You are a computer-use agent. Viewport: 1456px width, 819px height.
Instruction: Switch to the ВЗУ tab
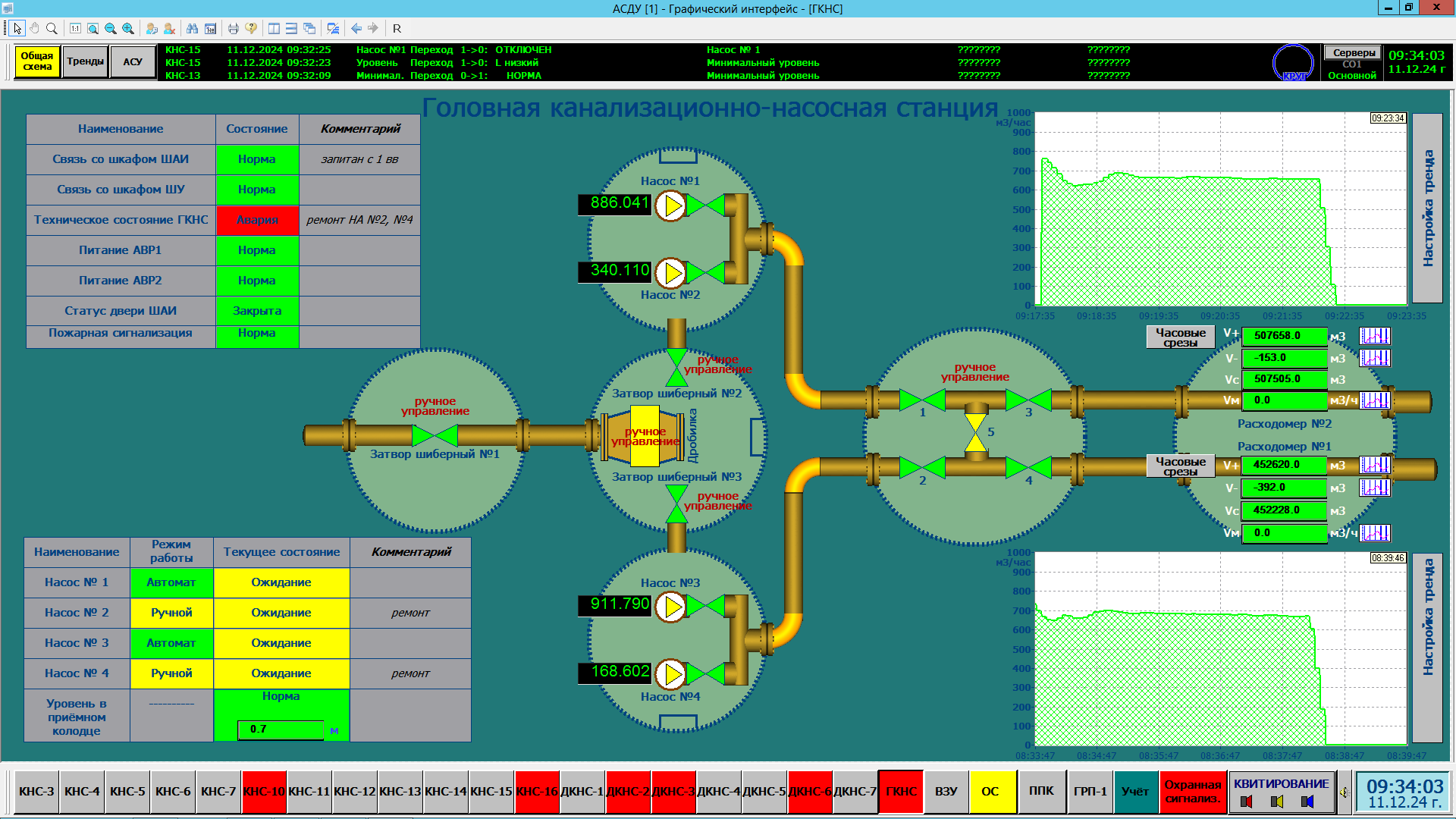pyautogui.click(x=946, y=792)
